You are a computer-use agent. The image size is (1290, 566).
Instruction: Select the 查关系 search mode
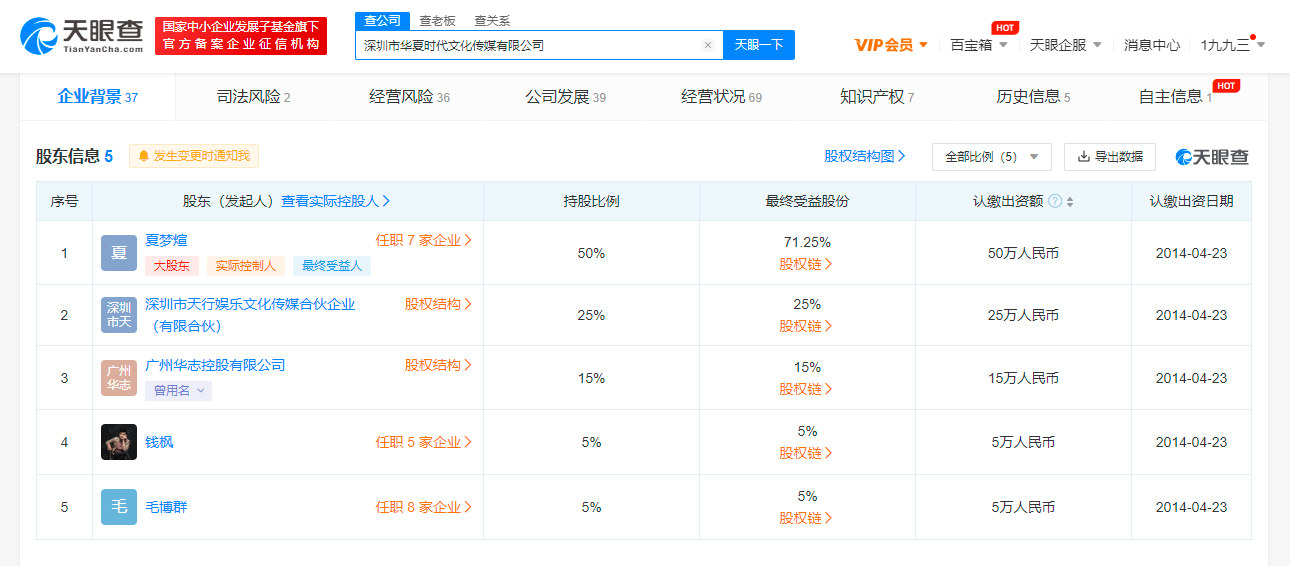pos(492,20)
